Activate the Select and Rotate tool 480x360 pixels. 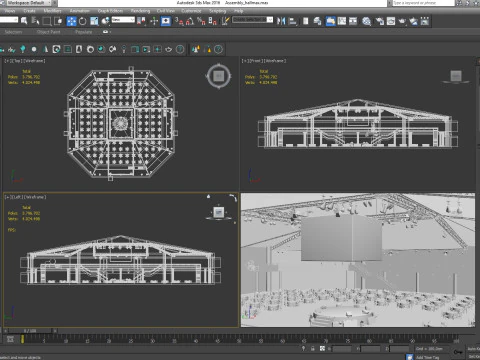click(83, 21)
